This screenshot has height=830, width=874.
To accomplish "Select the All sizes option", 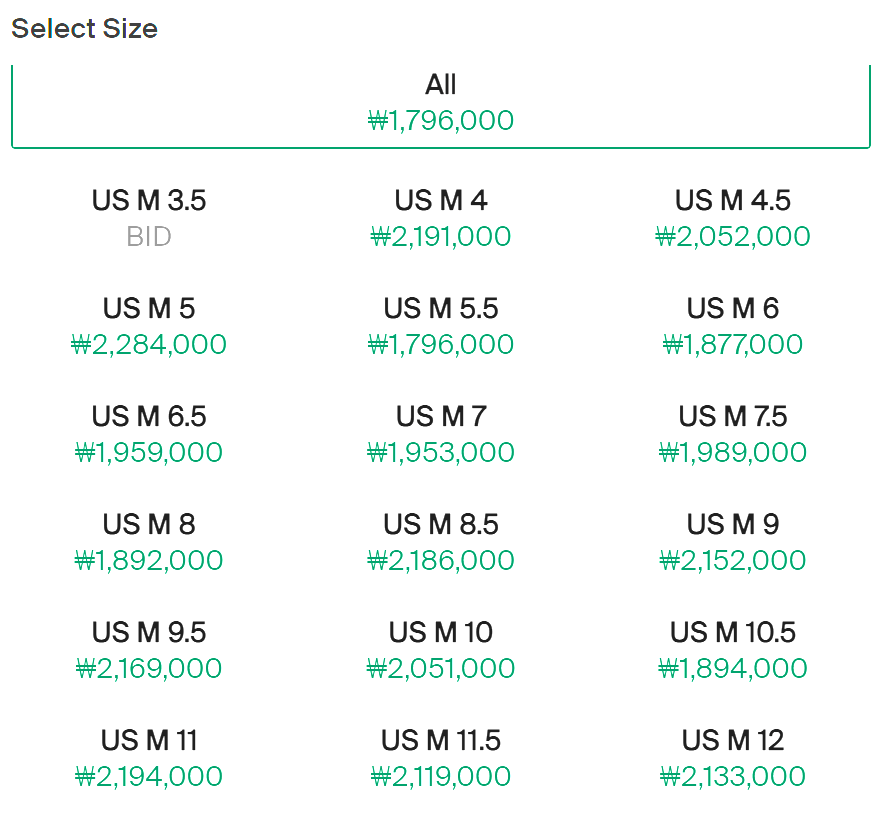I will [440, 103].
